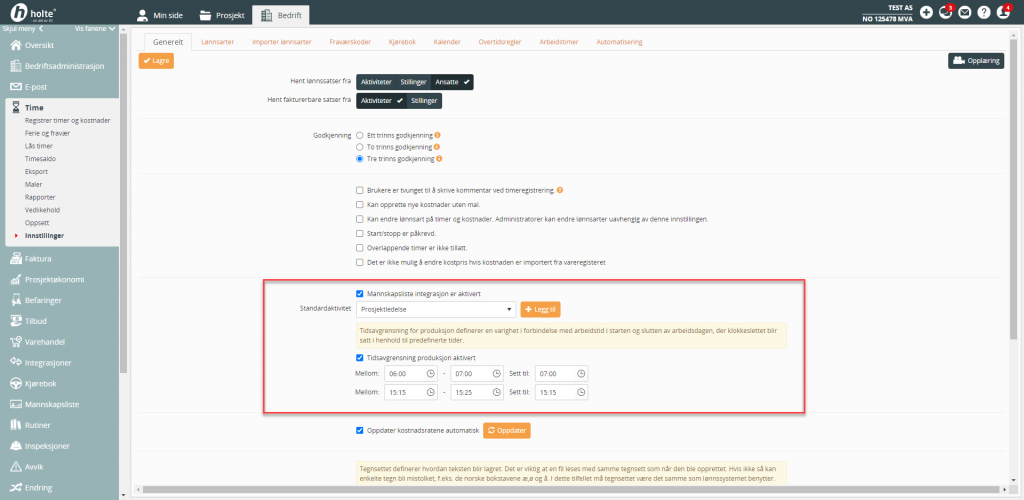1024x500 pixels.
Task: Click the orange Lagre button
Action: point(156,61)
